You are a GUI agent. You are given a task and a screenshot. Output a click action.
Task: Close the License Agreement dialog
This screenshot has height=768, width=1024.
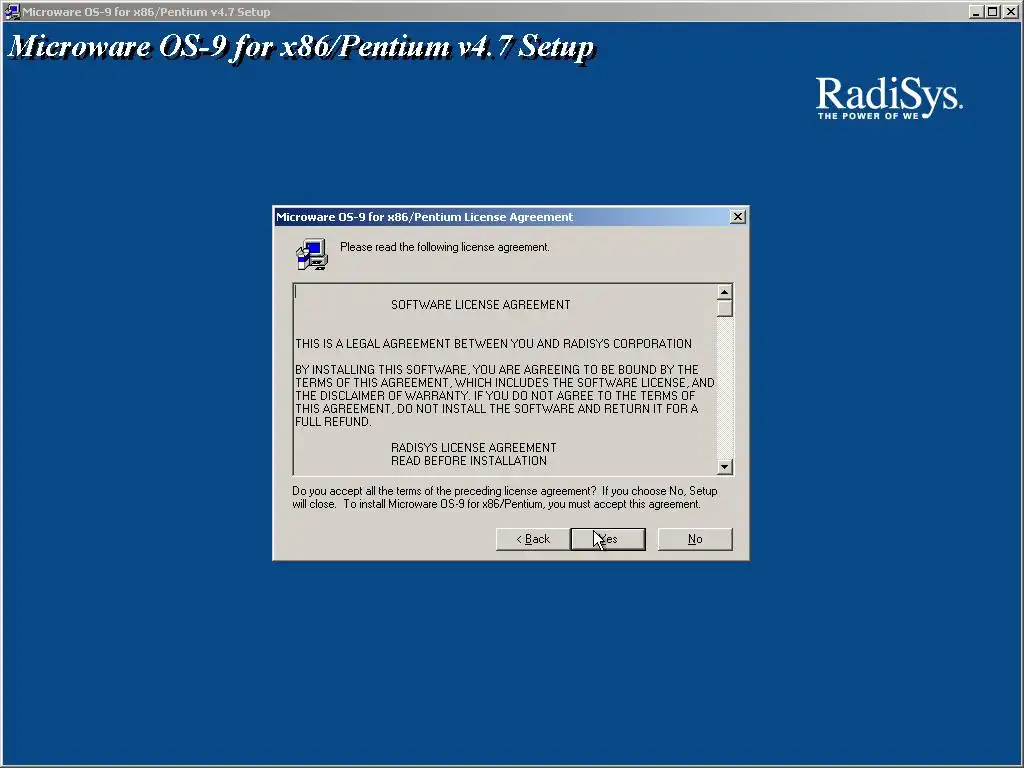click(737, 217)
